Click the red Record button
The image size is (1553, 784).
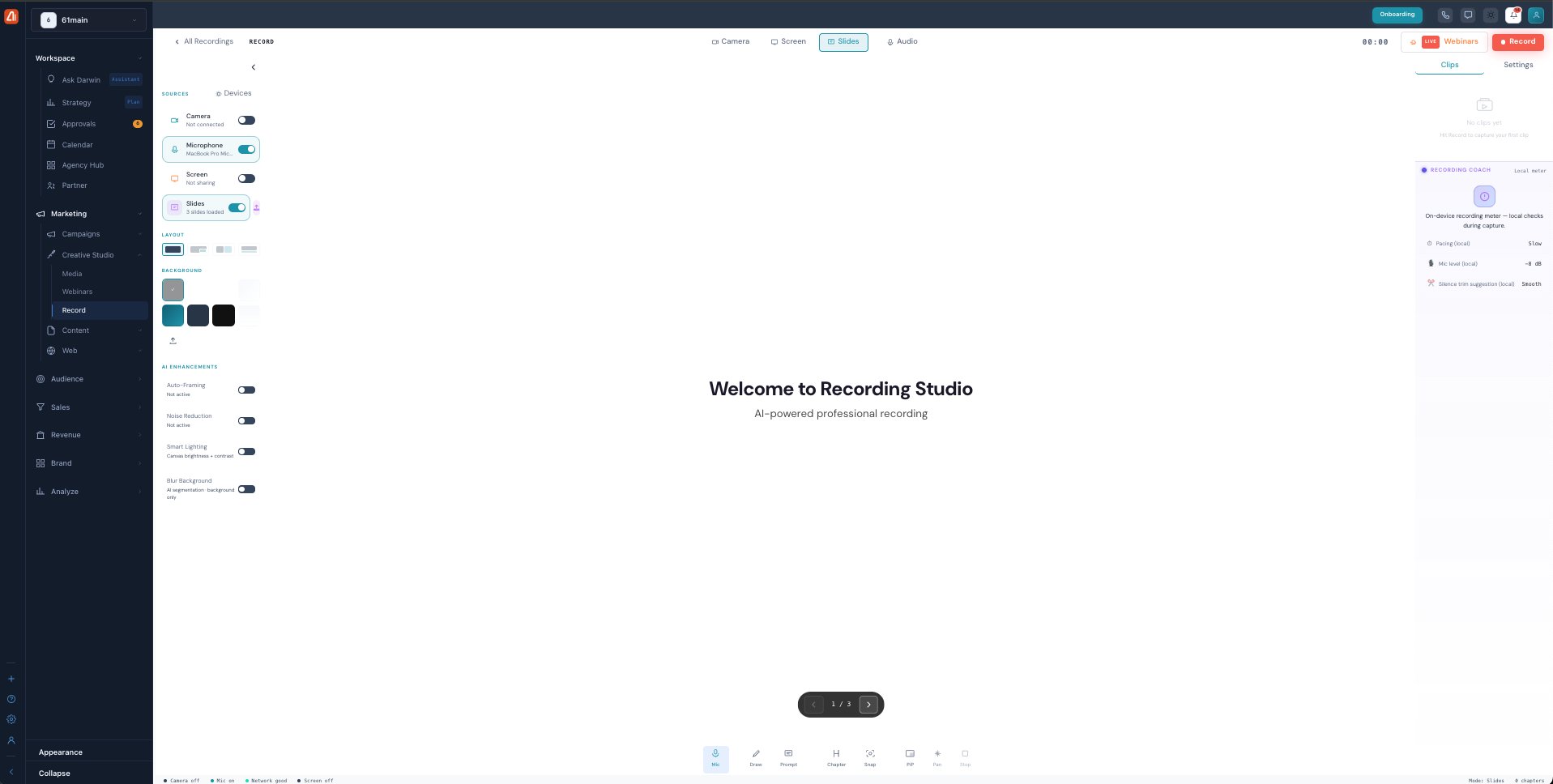pyautogui.click(x=1517, y=41)
